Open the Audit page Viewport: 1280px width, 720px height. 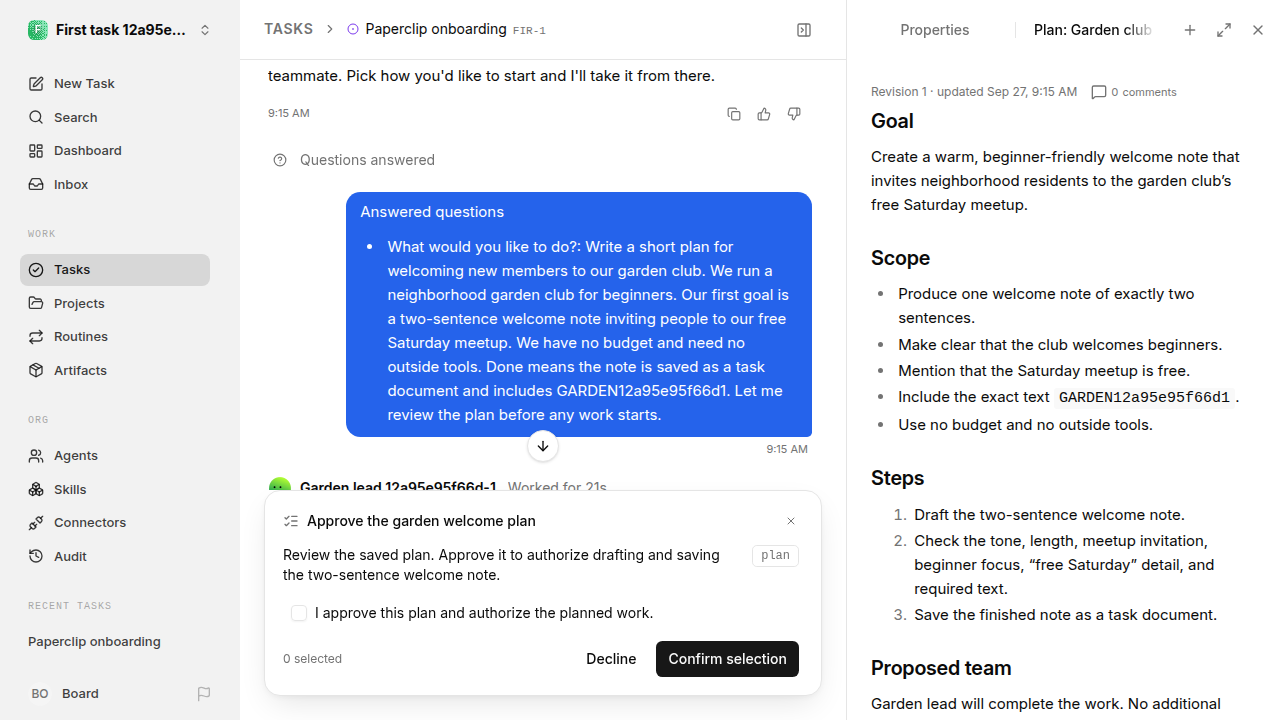pos(115,556)
